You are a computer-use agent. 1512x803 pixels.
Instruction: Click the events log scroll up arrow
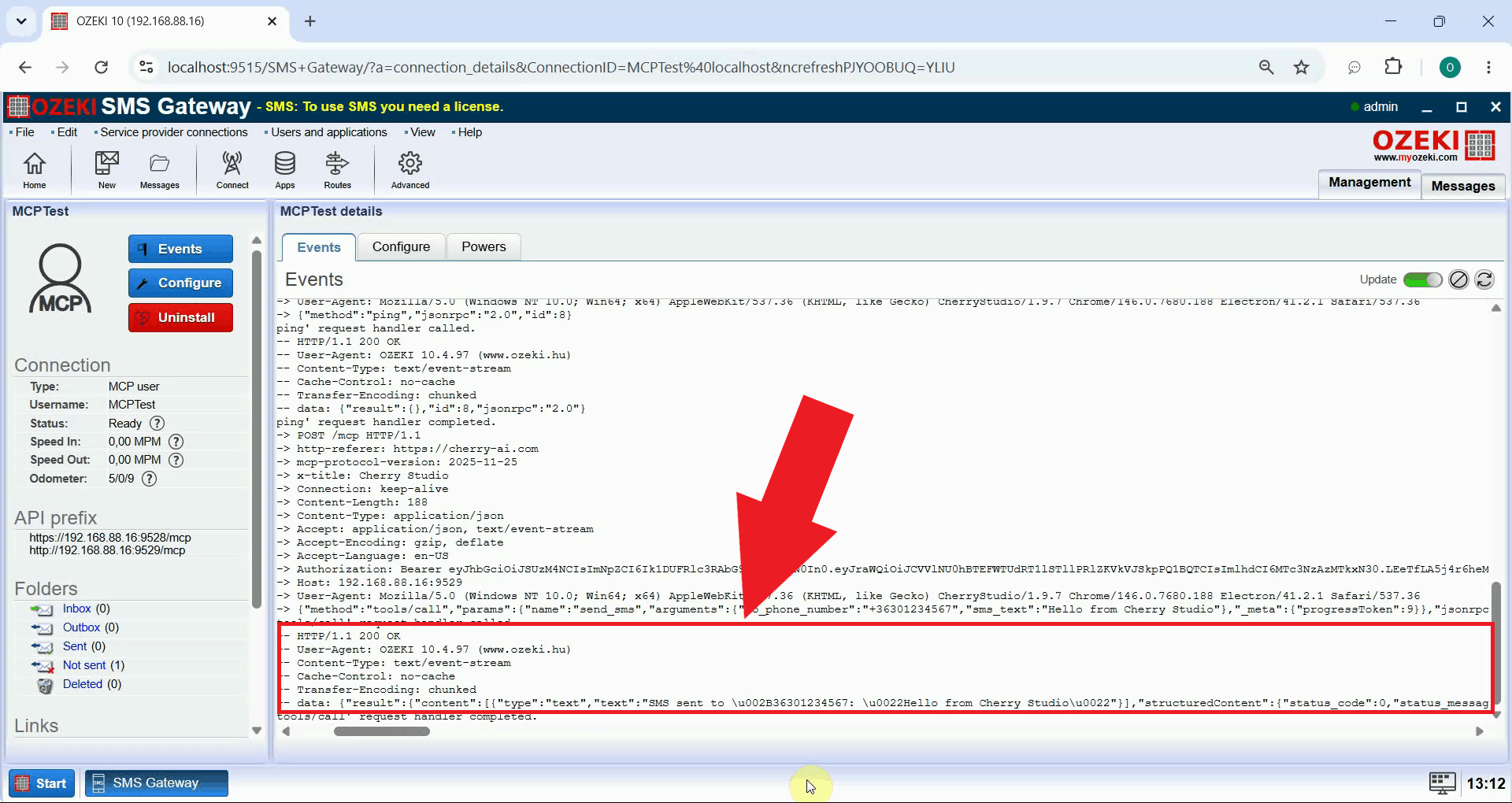coord(1496,309)
